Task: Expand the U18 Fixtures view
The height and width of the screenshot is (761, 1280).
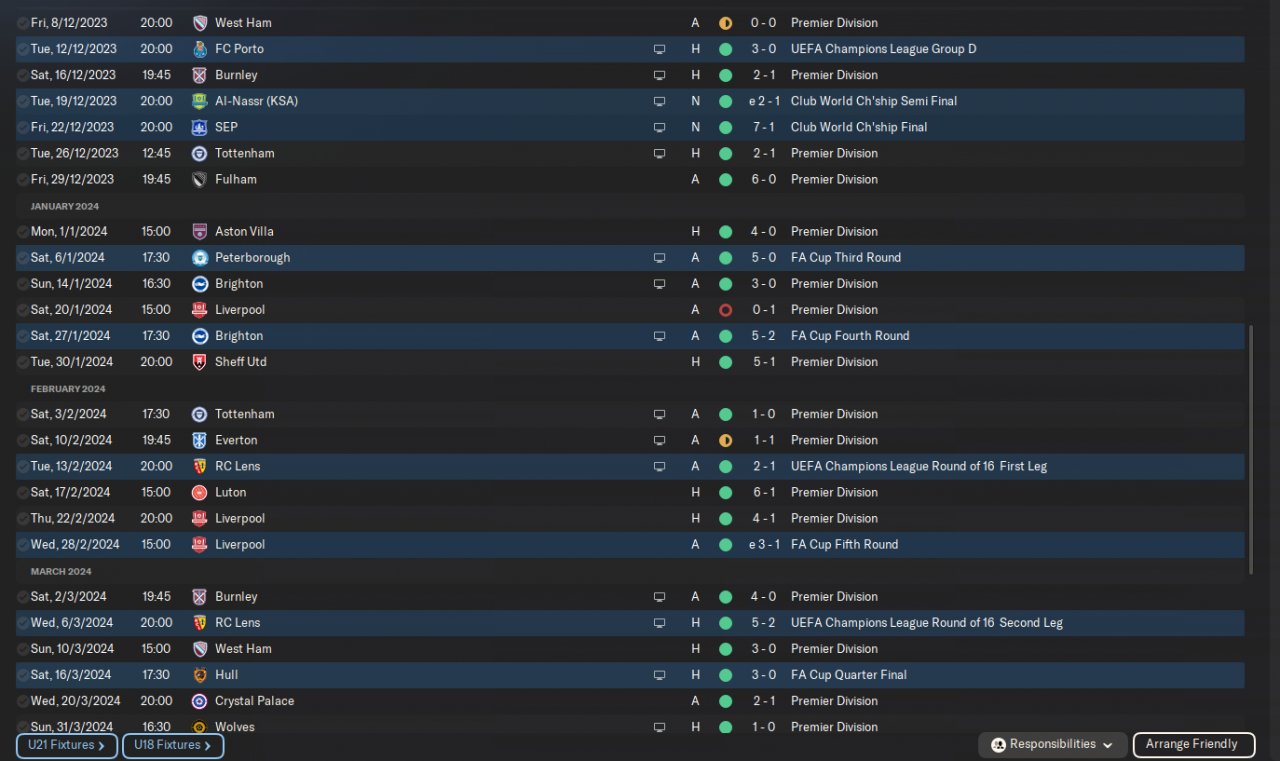Action: coord(172,745)
